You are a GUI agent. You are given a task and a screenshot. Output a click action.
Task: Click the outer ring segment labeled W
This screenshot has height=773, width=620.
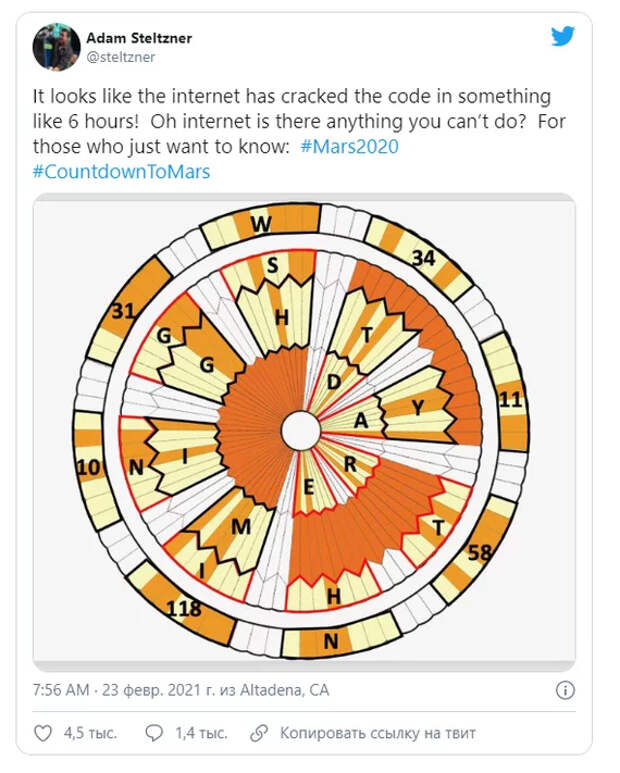(261, 224)
